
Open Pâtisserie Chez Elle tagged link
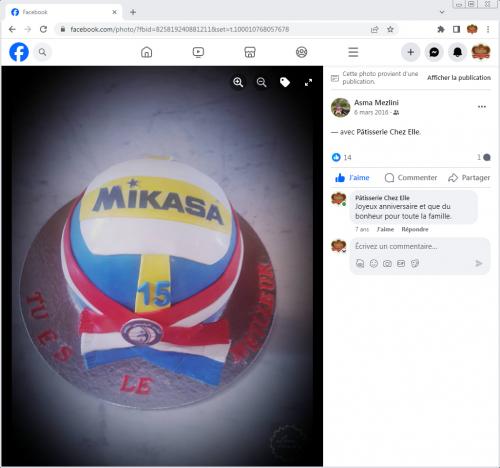click(x=388, y=132)
